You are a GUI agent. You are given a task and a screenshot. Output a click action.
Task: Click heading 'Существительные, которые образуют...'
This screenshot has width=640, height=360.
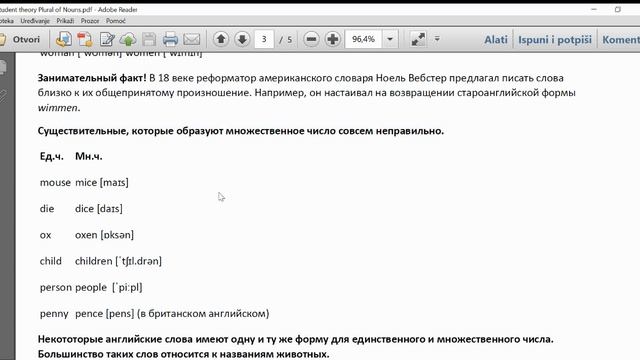click(241, 131)
